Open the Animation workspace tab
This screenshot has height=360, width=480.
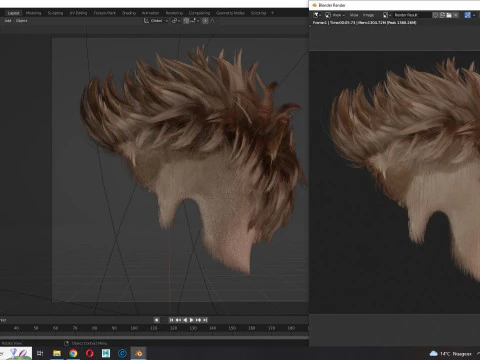[x=150, y=13]
